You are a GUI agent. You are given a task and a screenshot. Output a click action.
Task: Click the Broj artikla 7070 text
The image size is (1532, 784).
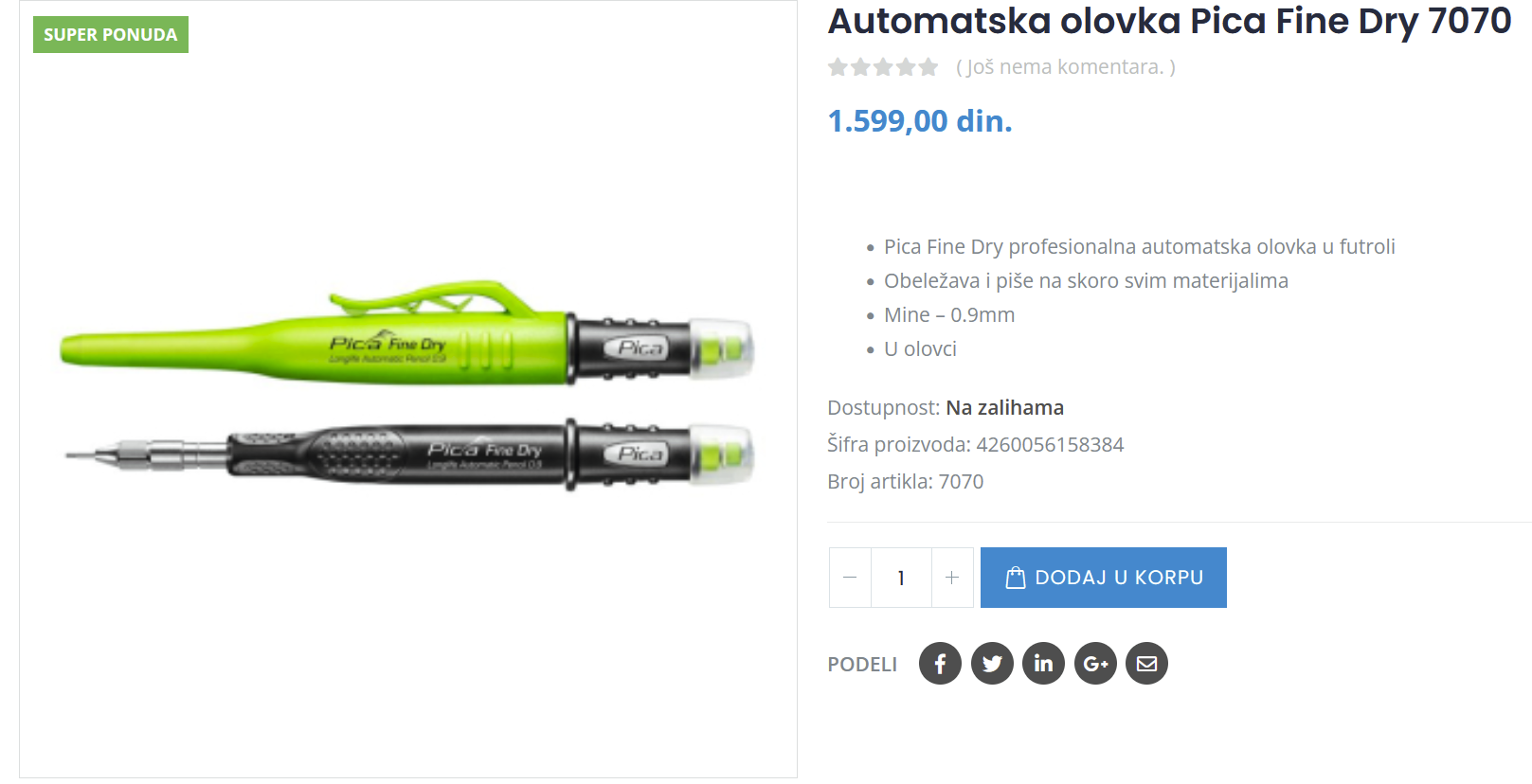[x=906, y=482]
